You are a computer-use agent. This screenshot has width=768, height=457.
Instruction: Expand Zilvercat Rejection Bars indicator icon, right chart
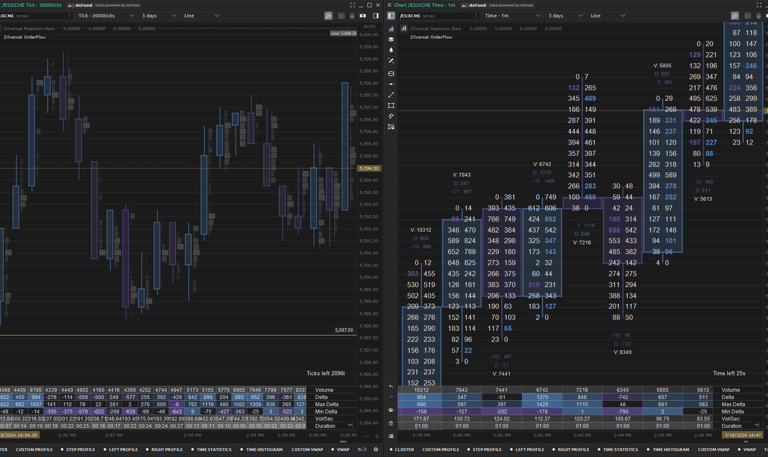tap(404, 28)
